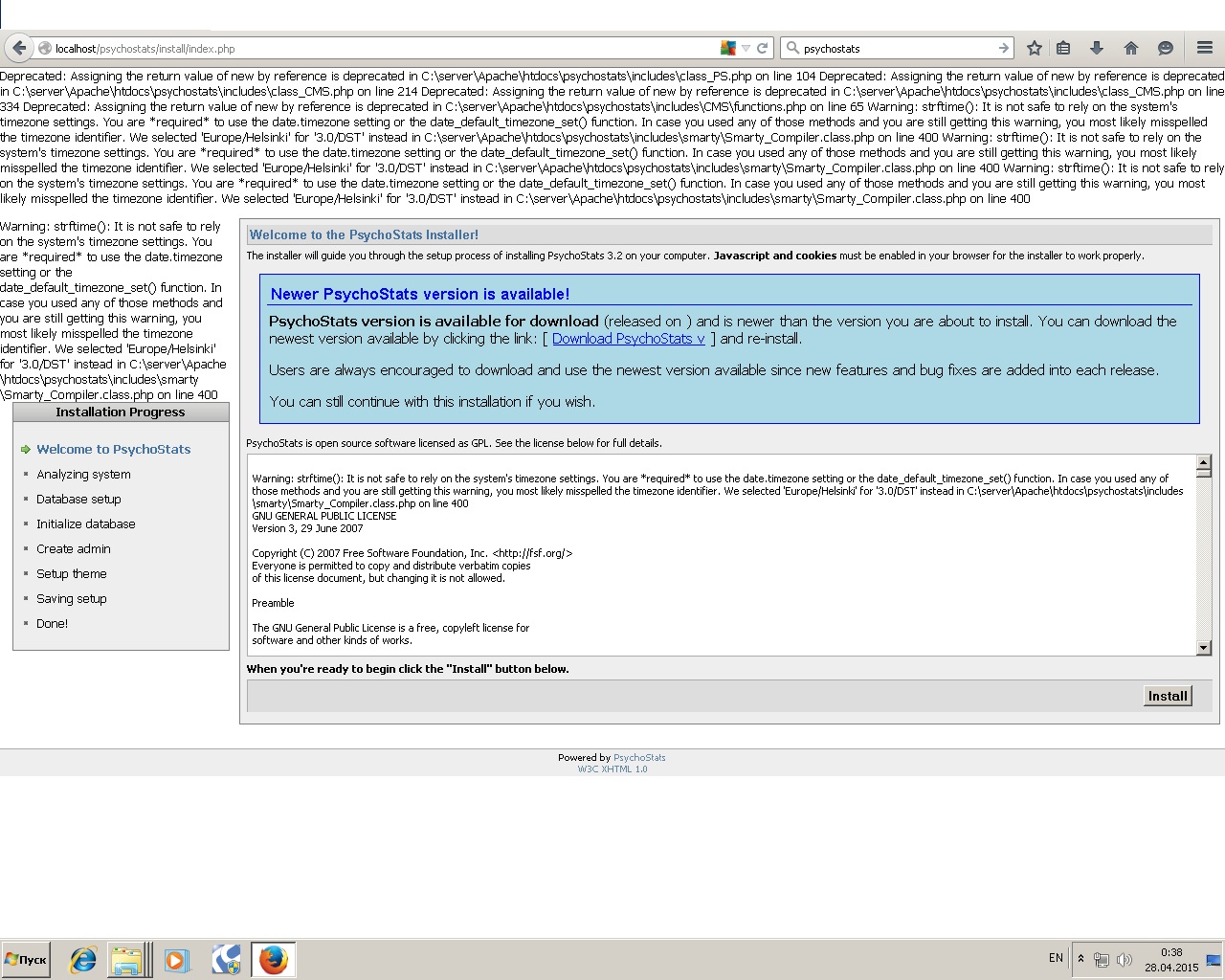Viewport: 1225px width, 980px height.
Task: Reload the current page
Action: click(763, 48)
